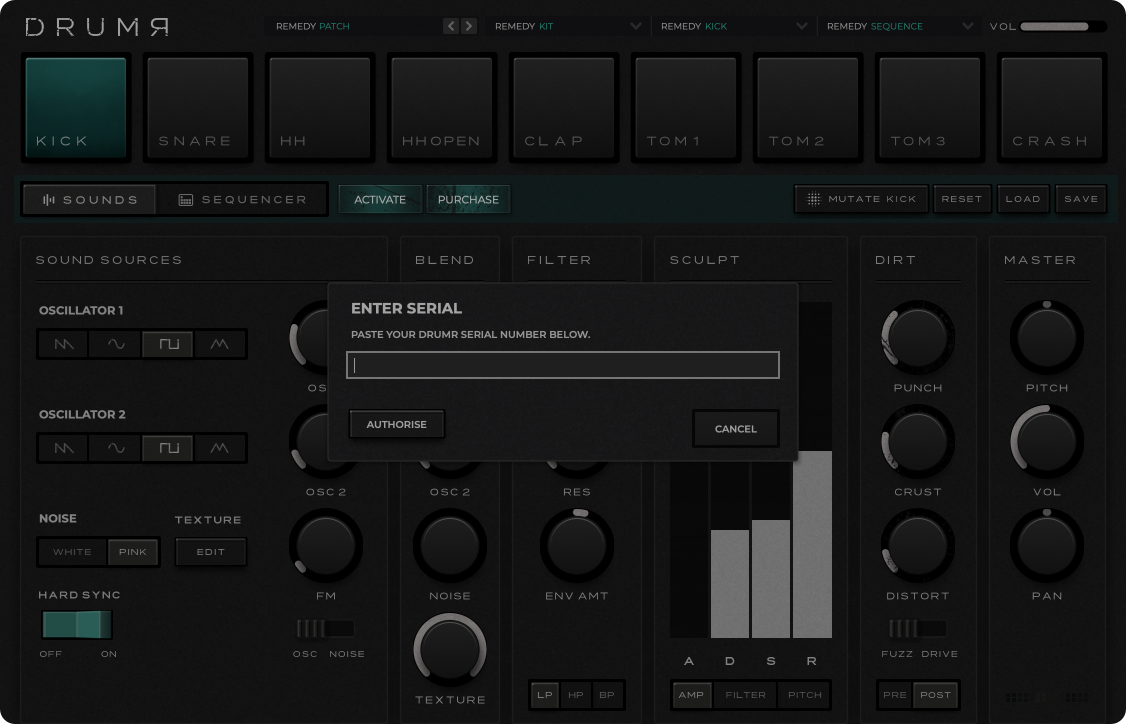Screen dimensions: 1126x724
Task: Click the next patch arrow
Action: click(x=469, y=27)
